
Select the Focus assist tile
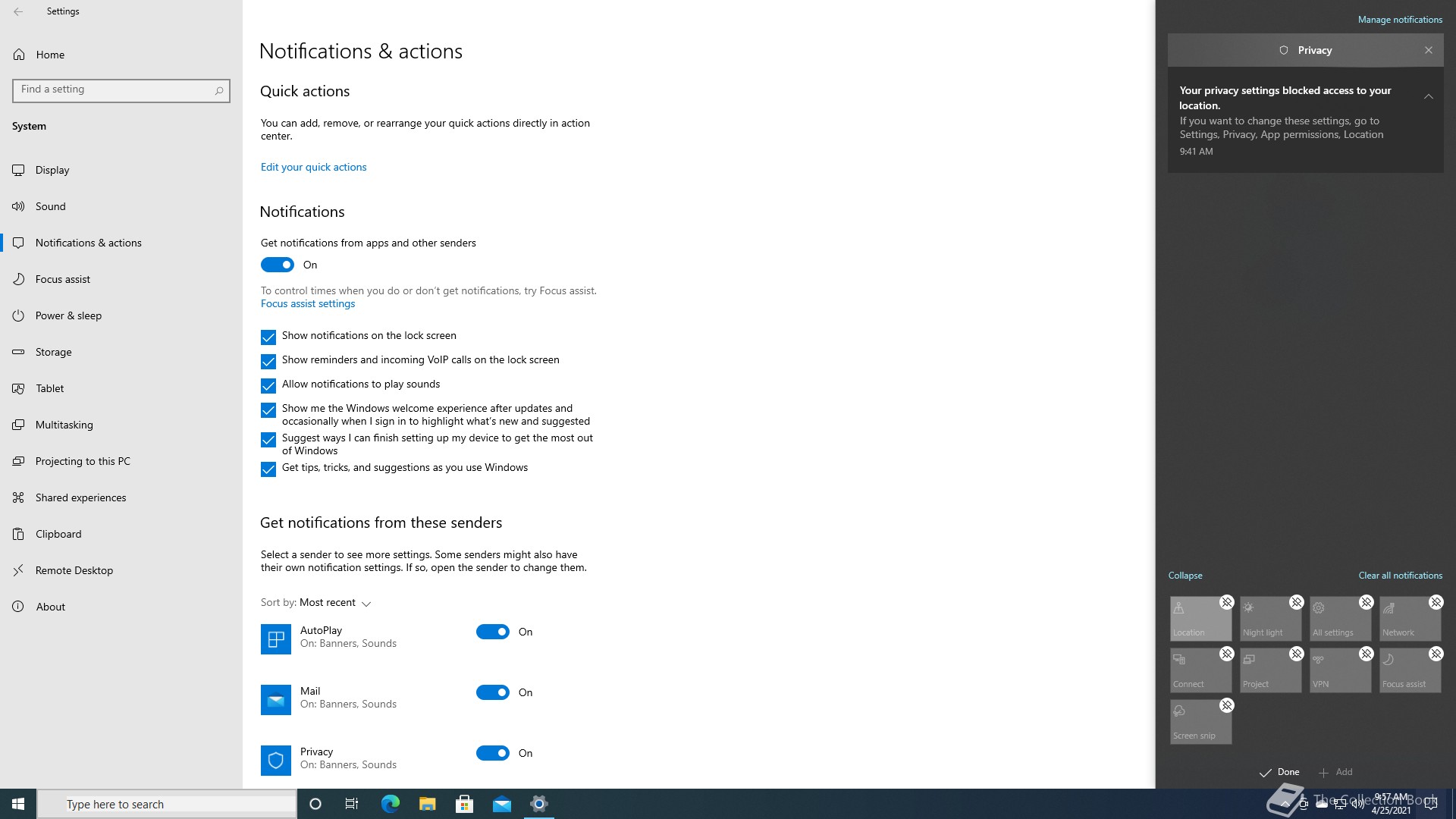pyautogui.click(x=1410, y=670)
